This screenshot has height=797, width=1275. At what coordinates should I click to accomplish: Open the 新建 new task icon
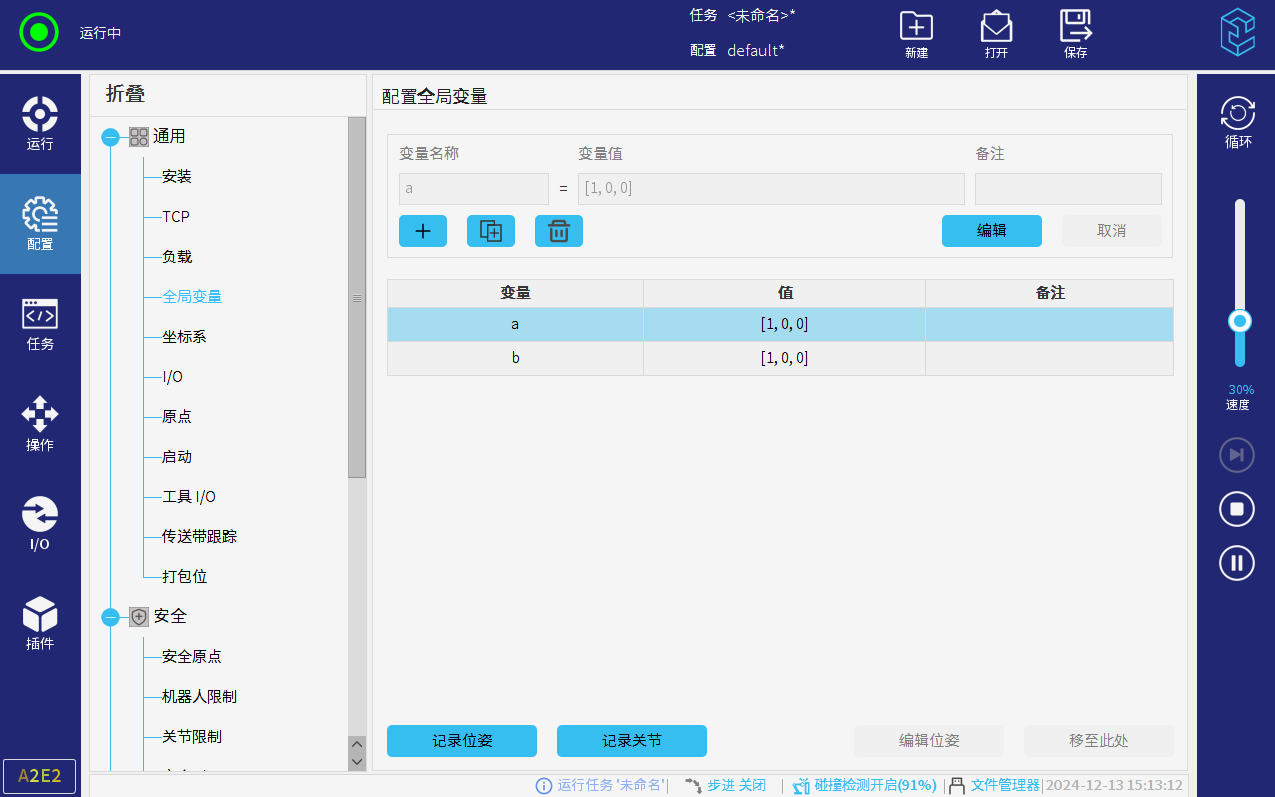pyautogui.click(x=916, y=35)
